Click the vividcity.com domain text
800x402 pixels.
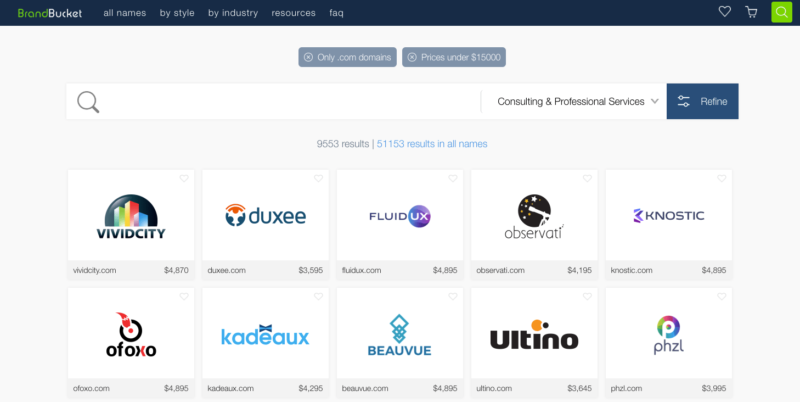(94, 270)
